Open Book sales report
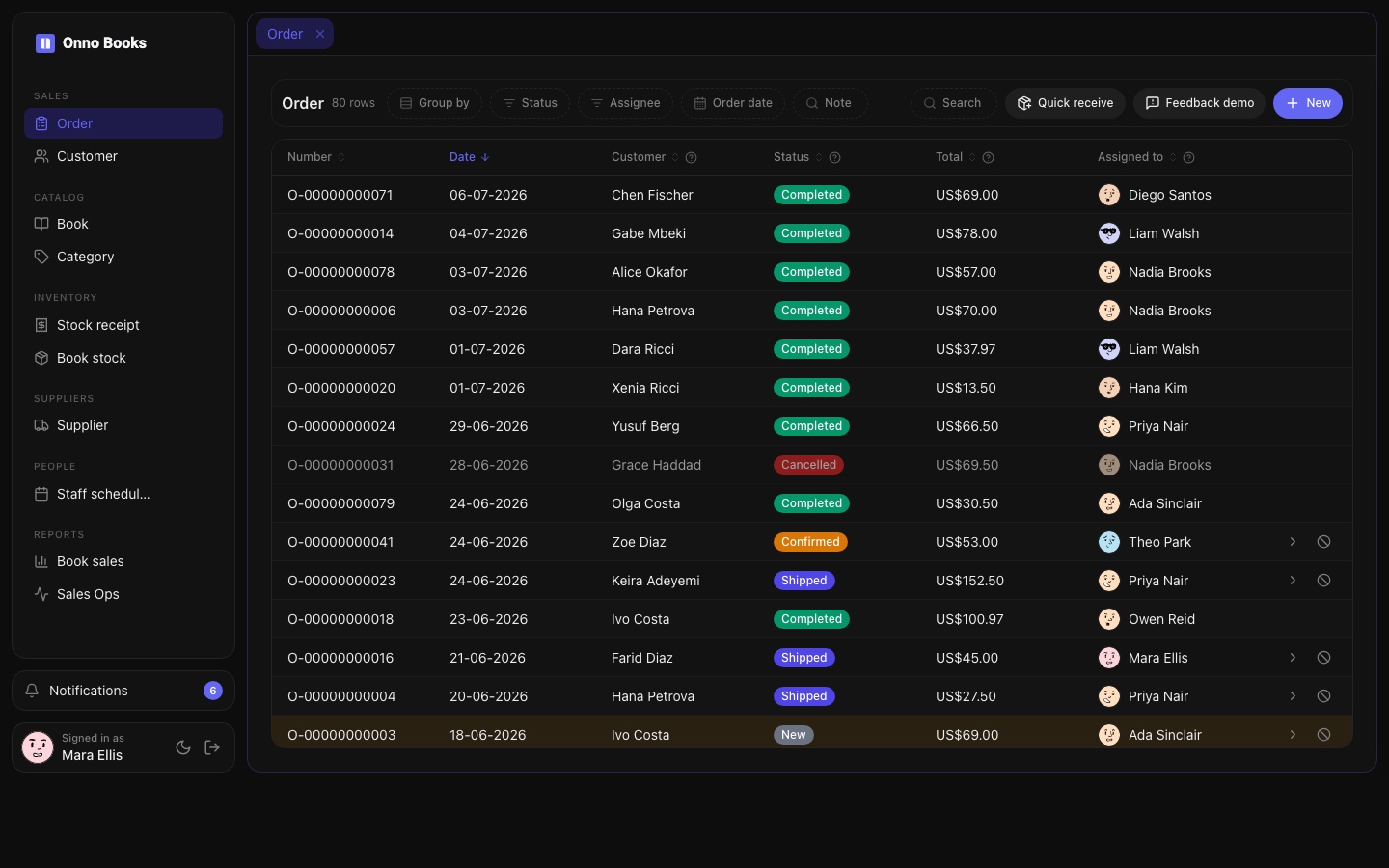Screen dimensions: 1389x868 point(123,561)
